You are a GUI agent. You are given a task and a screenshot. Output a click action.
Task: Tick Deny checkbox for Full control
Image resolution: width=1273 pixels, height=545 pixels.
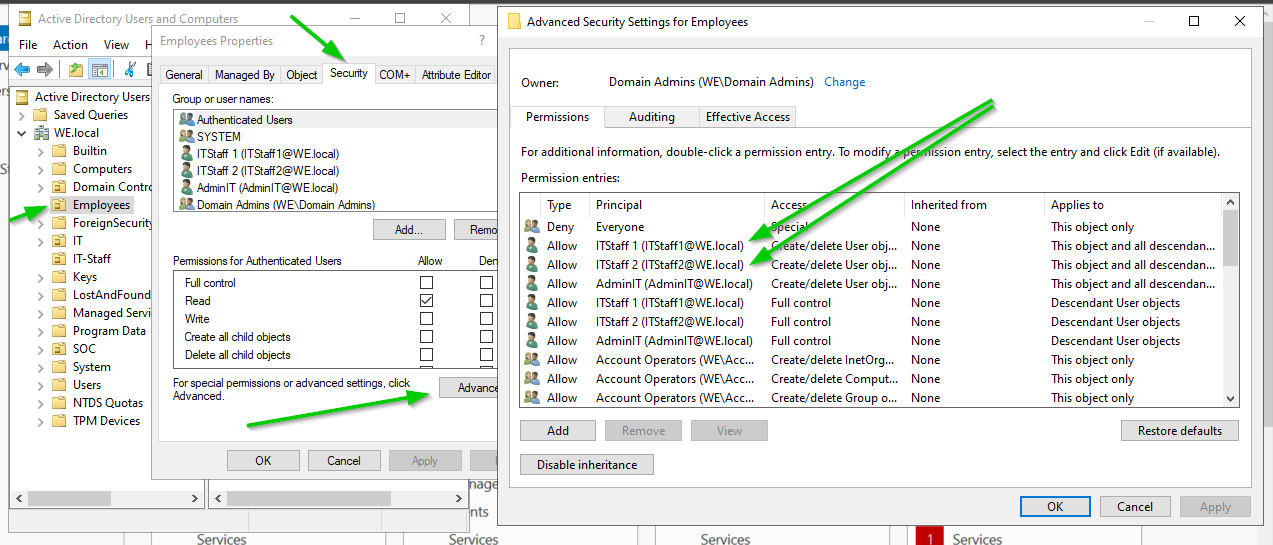click(x=486, y=283)
